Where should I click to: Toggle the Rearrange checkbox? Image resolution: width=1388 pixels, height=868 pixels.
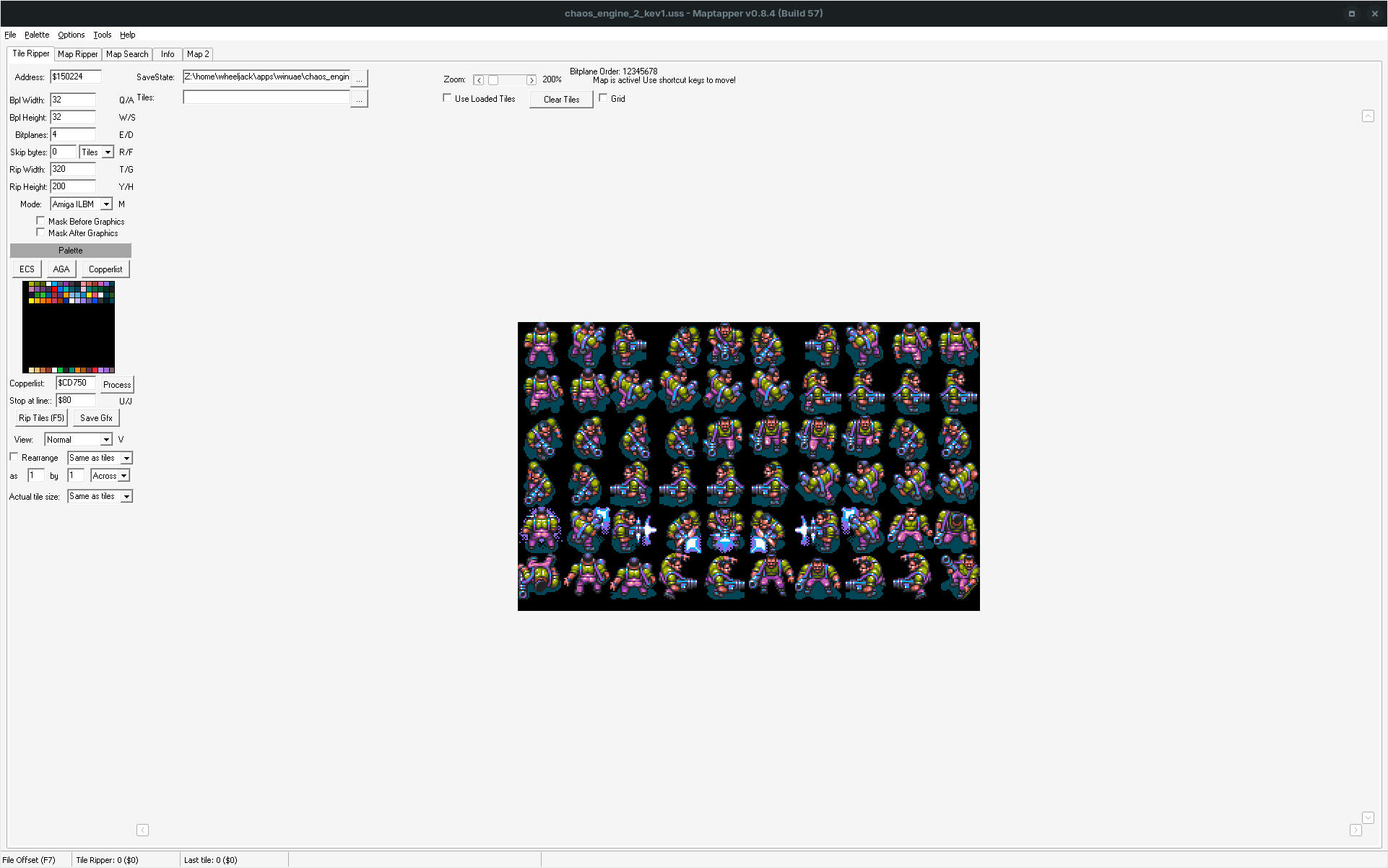pyautogui.click(x=14, y=457)
